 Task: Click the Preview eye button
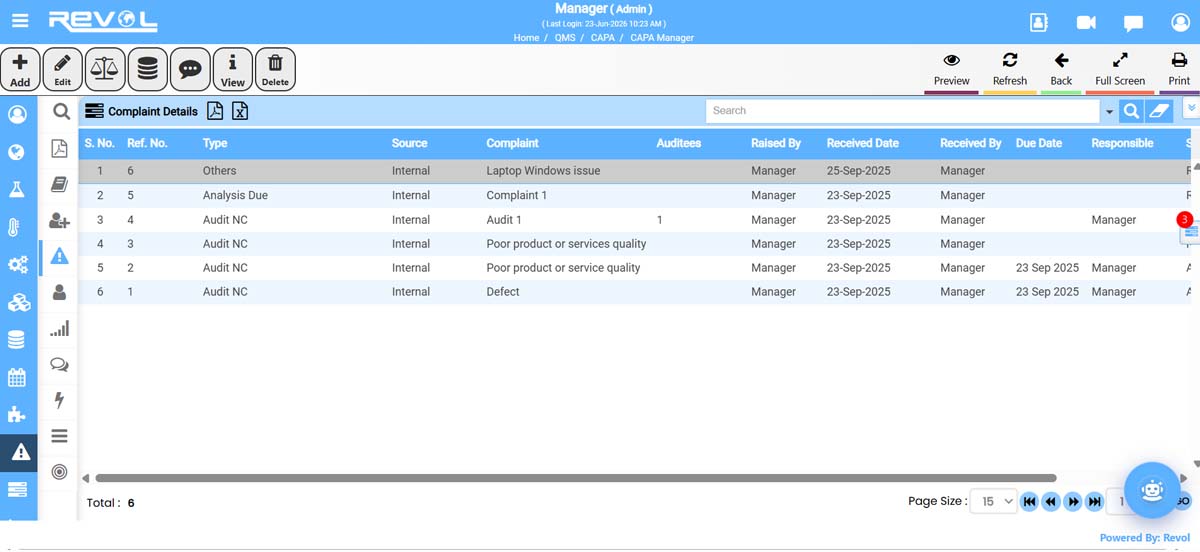(x=952, y=70)
